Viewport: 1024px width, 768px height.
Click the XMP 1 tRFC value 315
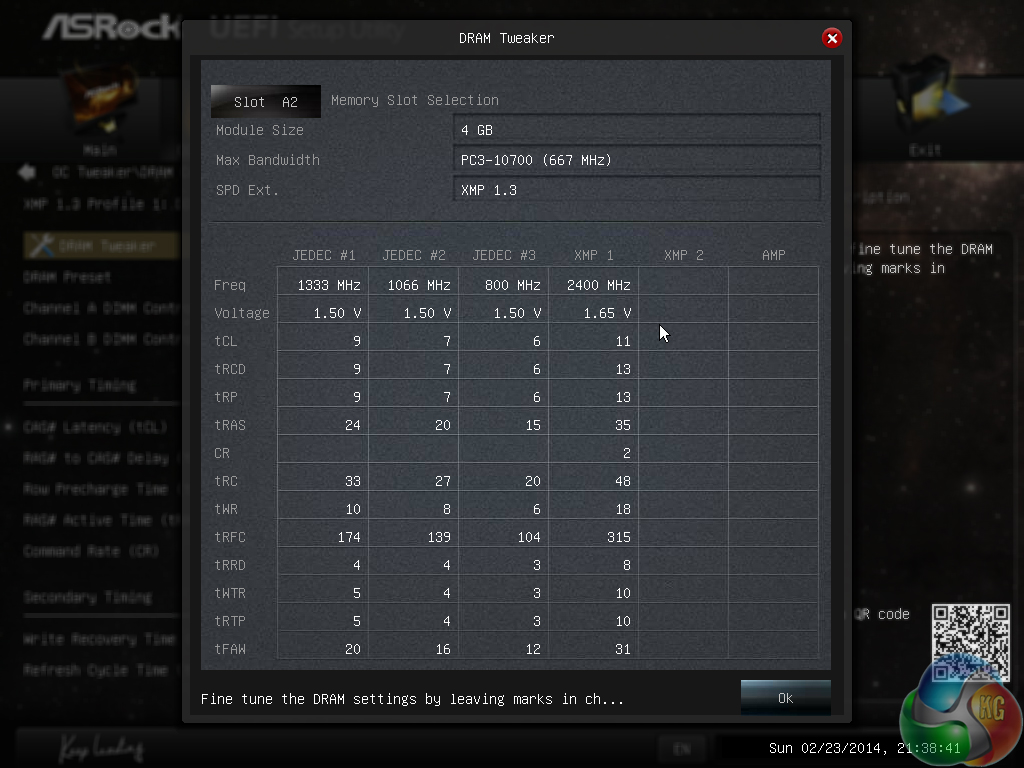tap(594, 537)
